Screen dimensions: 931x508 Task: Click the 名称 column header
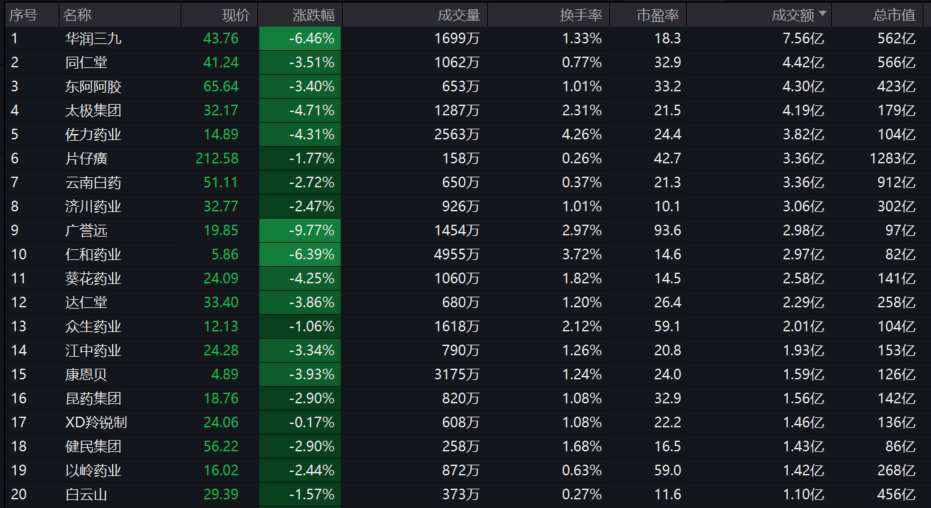(x=78, y=15)
